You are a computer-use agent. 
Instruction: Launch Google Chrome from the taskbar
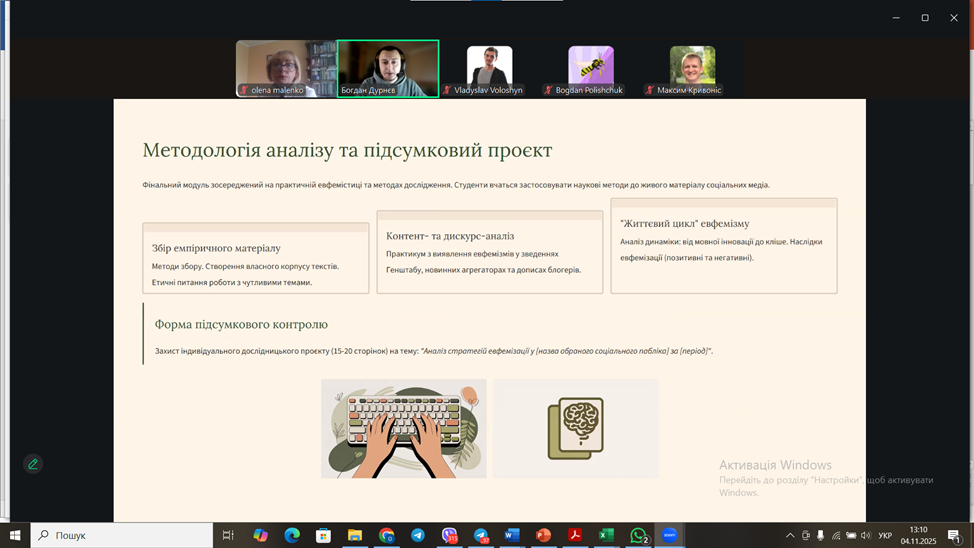tap(386, 536)
